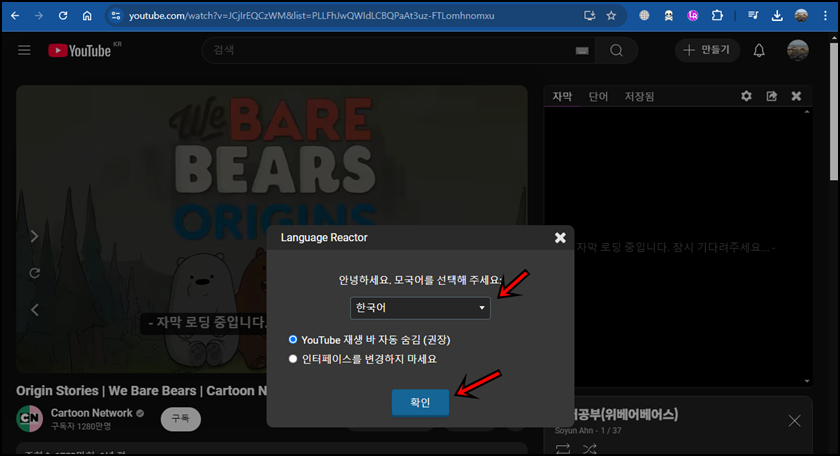Subscribe with the 구독 button
Screen dimensions: 840x456
click(181, 418)
